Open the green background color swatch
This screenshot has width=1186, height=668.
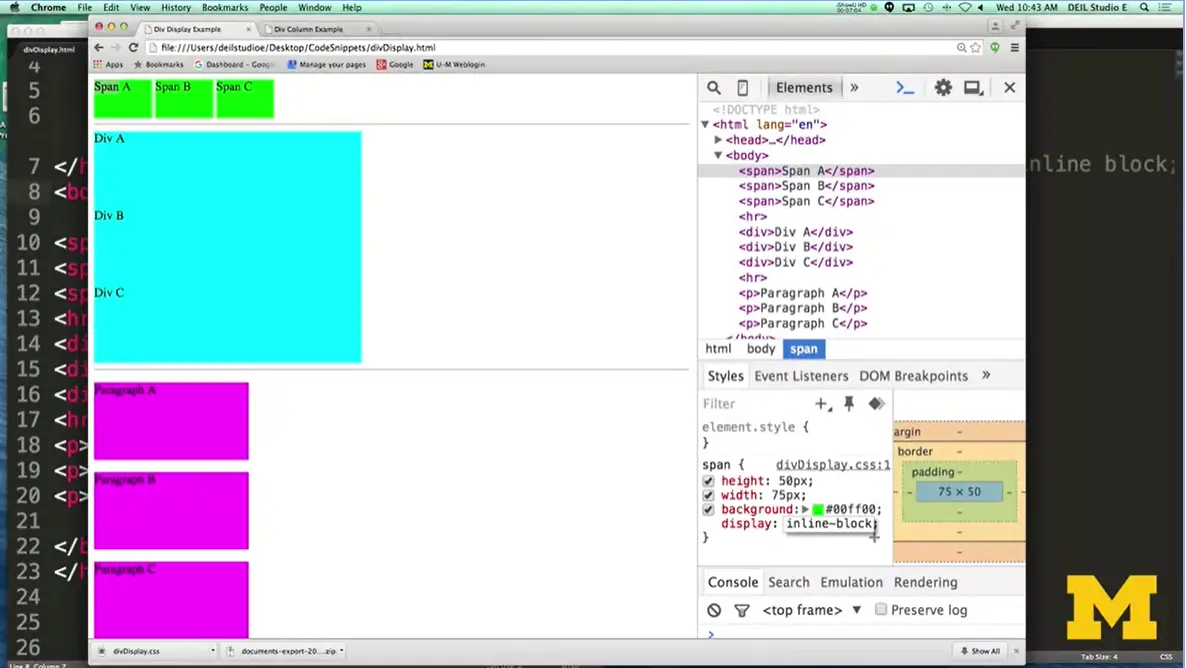click(818, 509)
